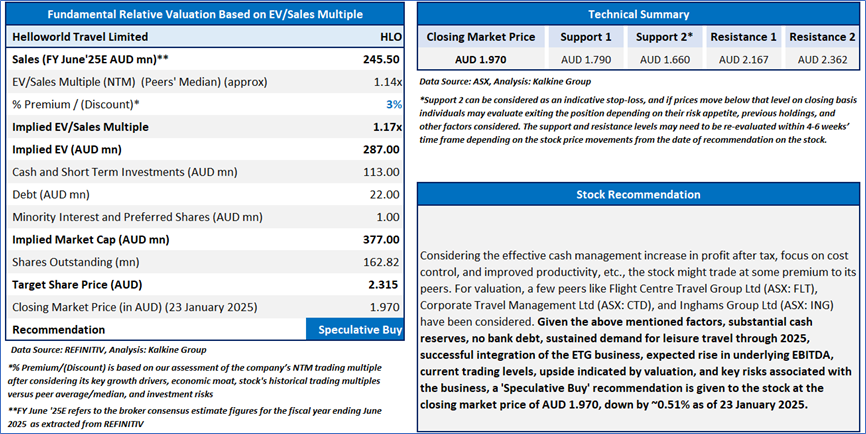
Task: Select the 'Implied EV (AUD mn)' label
Action: [67, 150]
